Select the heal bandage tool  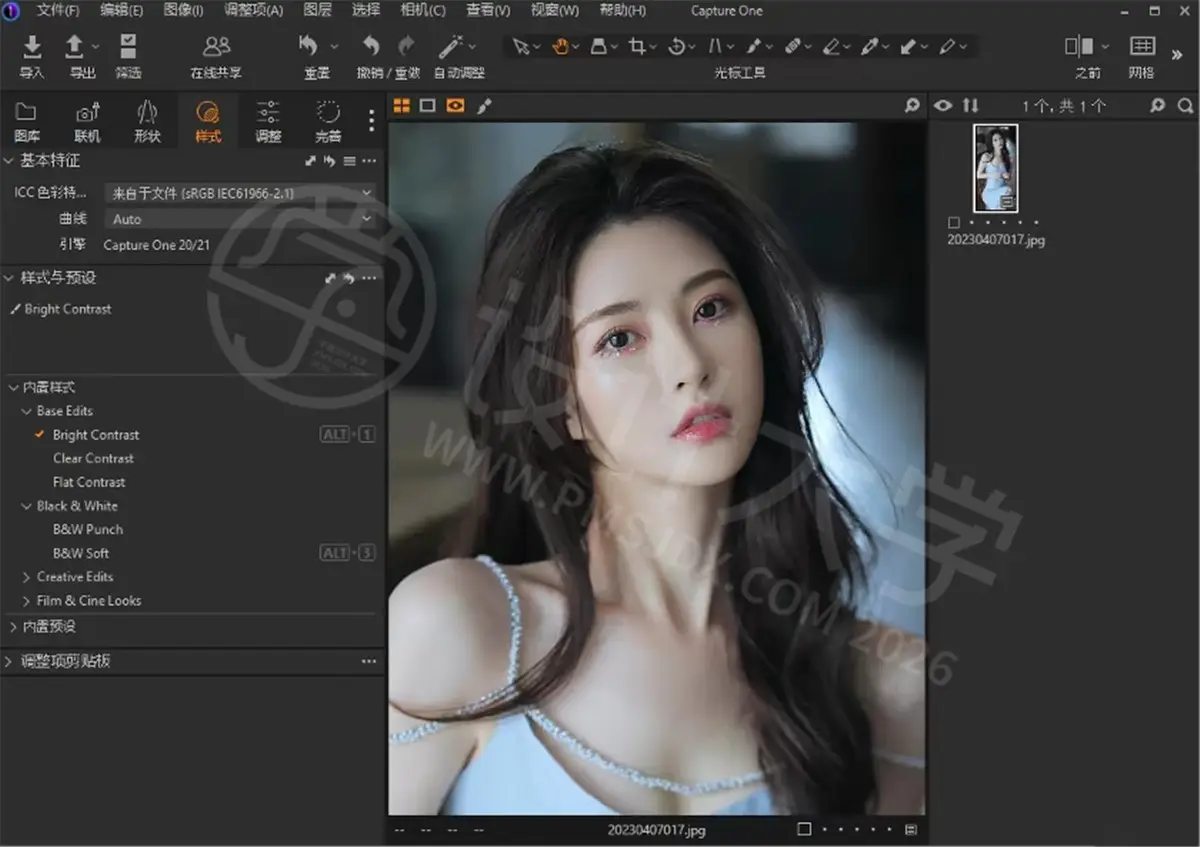[792, 46]
